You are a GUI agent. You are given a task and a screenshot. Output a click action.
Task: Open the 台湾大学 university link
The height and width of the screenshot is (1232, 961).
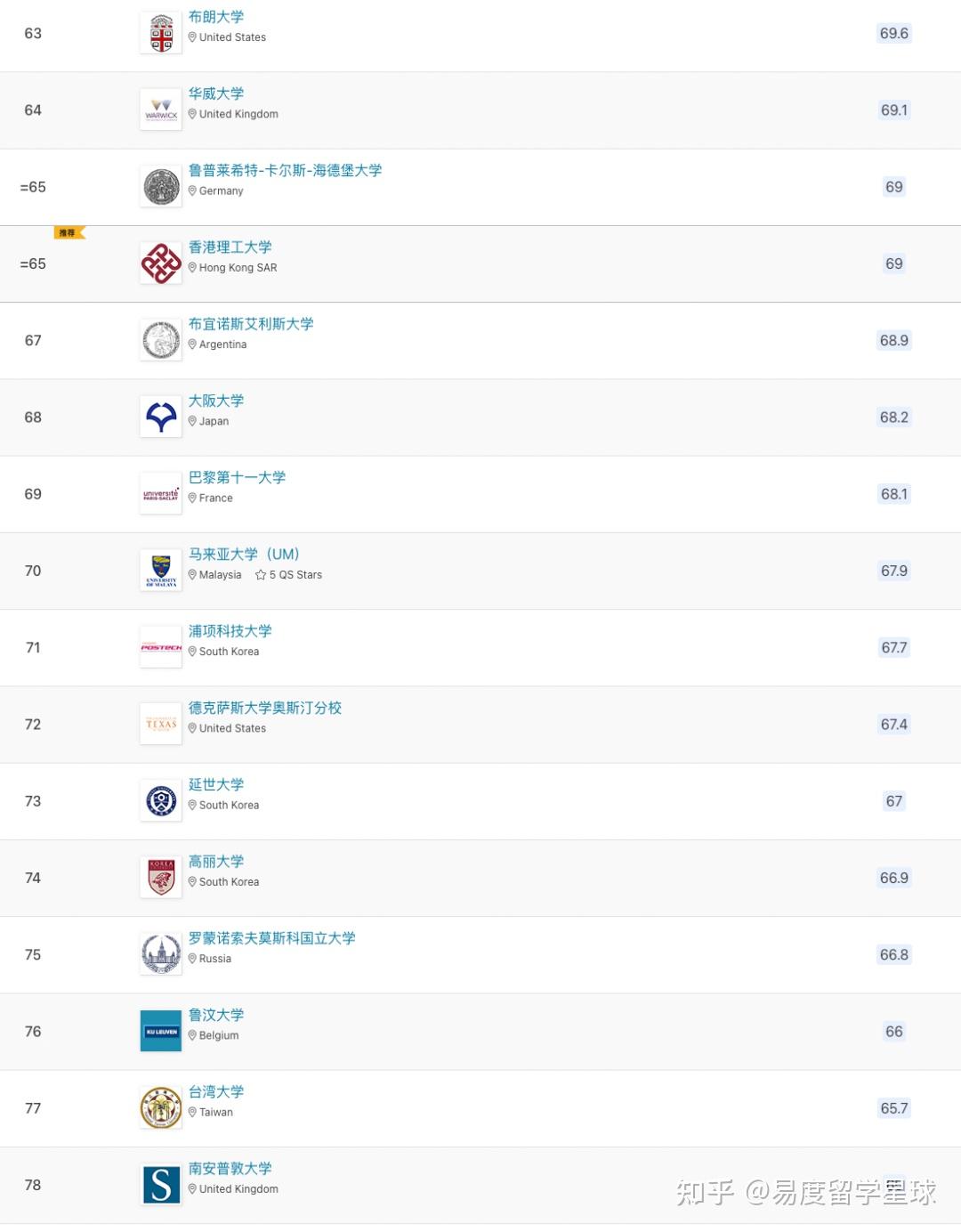point(216,1091)
